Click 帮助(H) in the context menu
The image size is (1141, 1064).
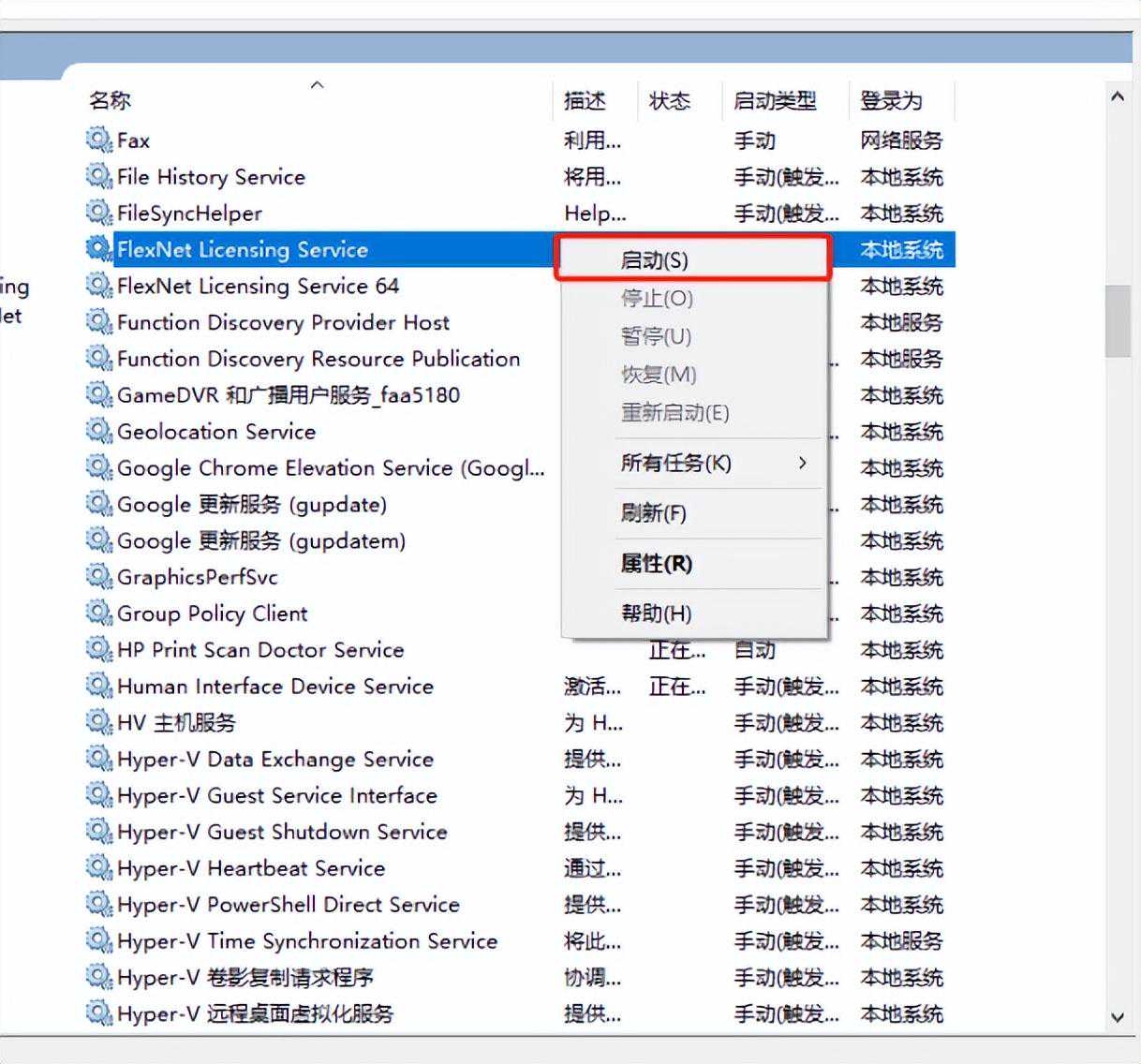pyautogui.click(x=656, y=613)
